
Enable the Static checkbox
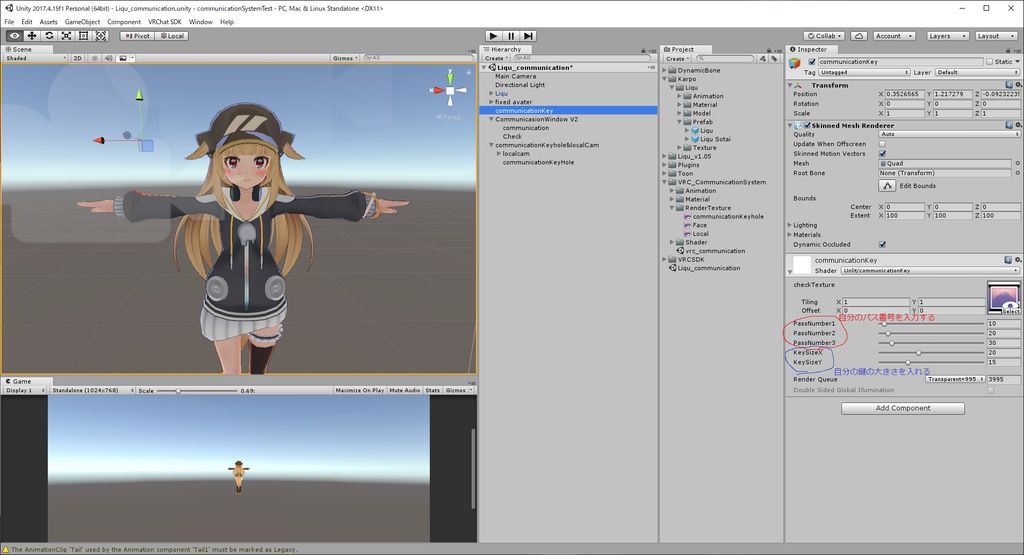point(990,62)
